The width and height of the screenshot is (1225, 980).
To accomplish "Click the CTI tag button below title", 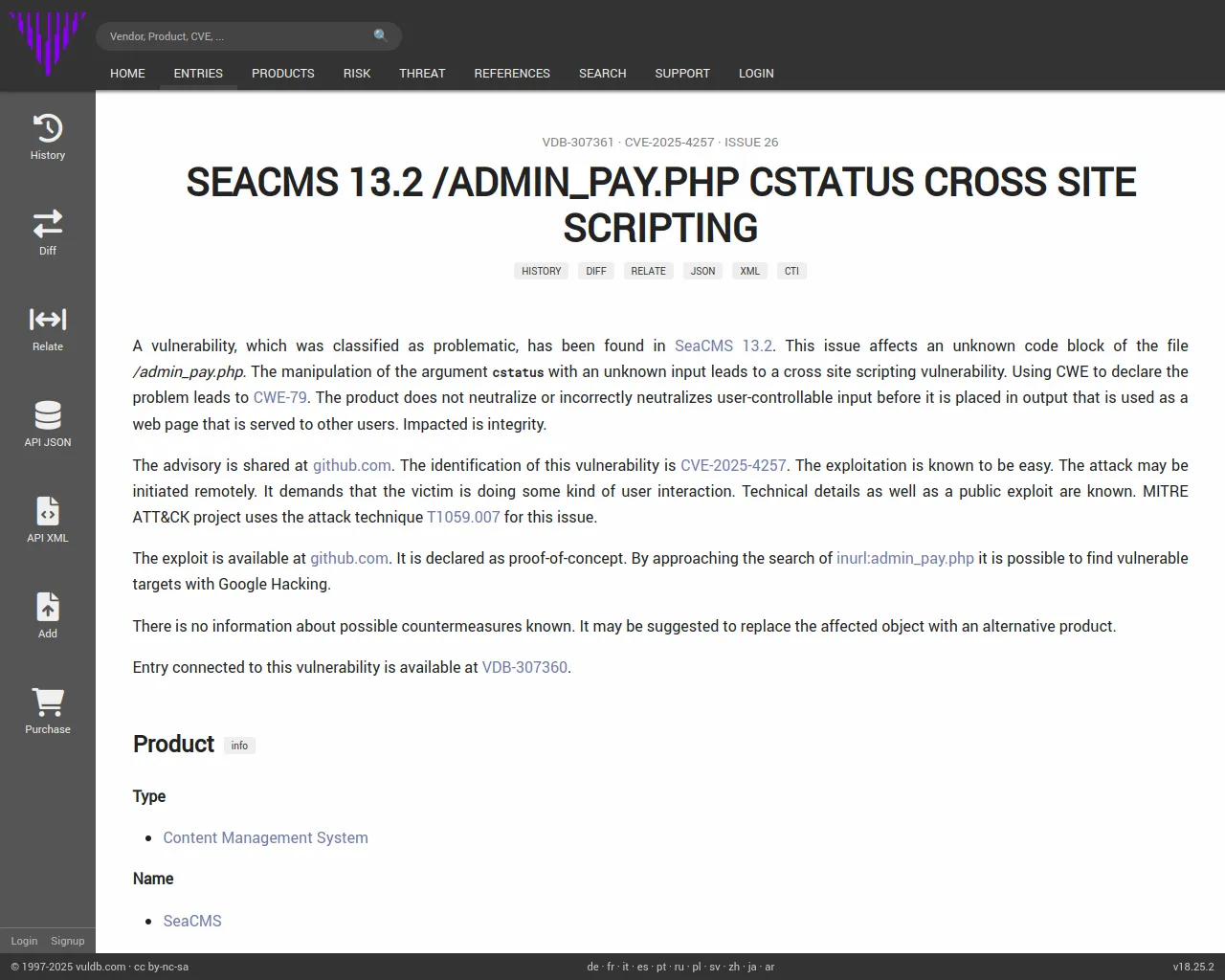I will 791,271.
